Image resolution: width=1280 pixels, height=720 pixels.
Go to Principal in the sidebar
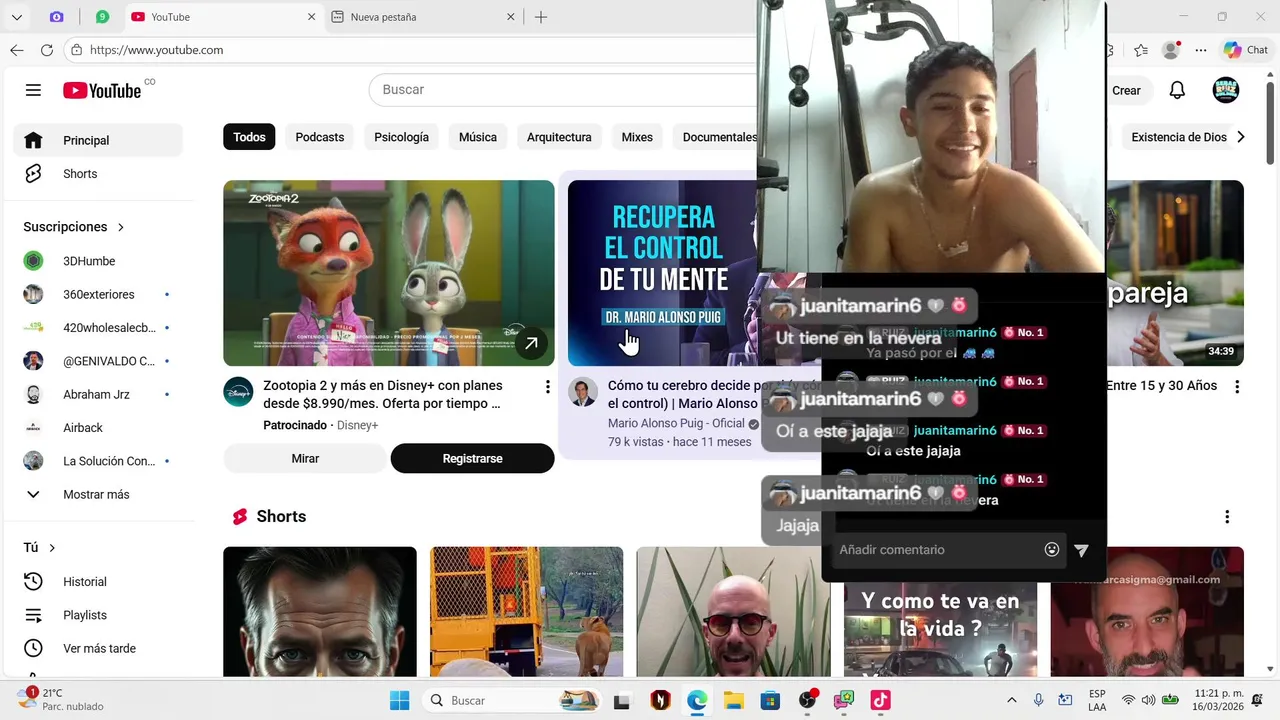(98, 140)
